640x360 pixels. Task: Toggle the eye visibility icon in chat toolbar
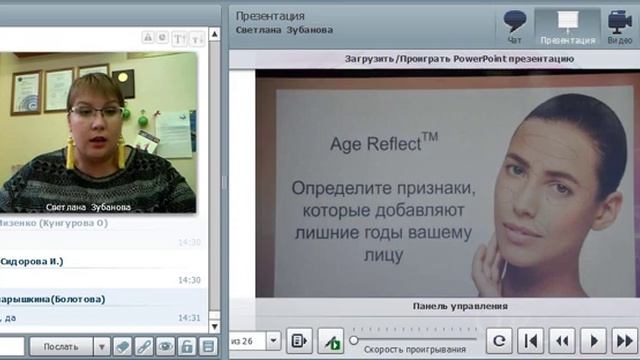(x=165, y=347)
